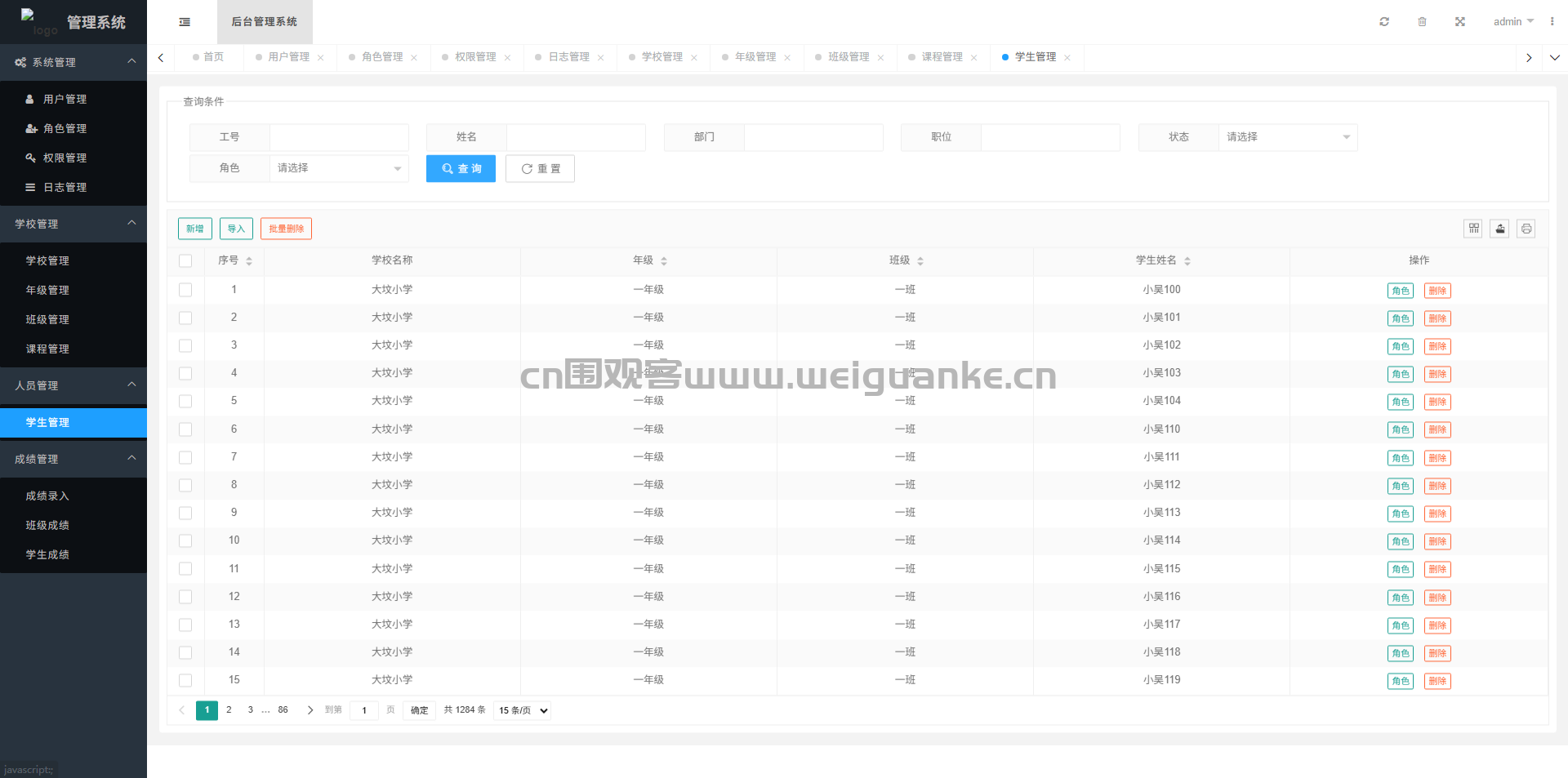Check the row 3 checkbox for 小吴102
This screenshot has height=778, width=1568.
(185, 345)
